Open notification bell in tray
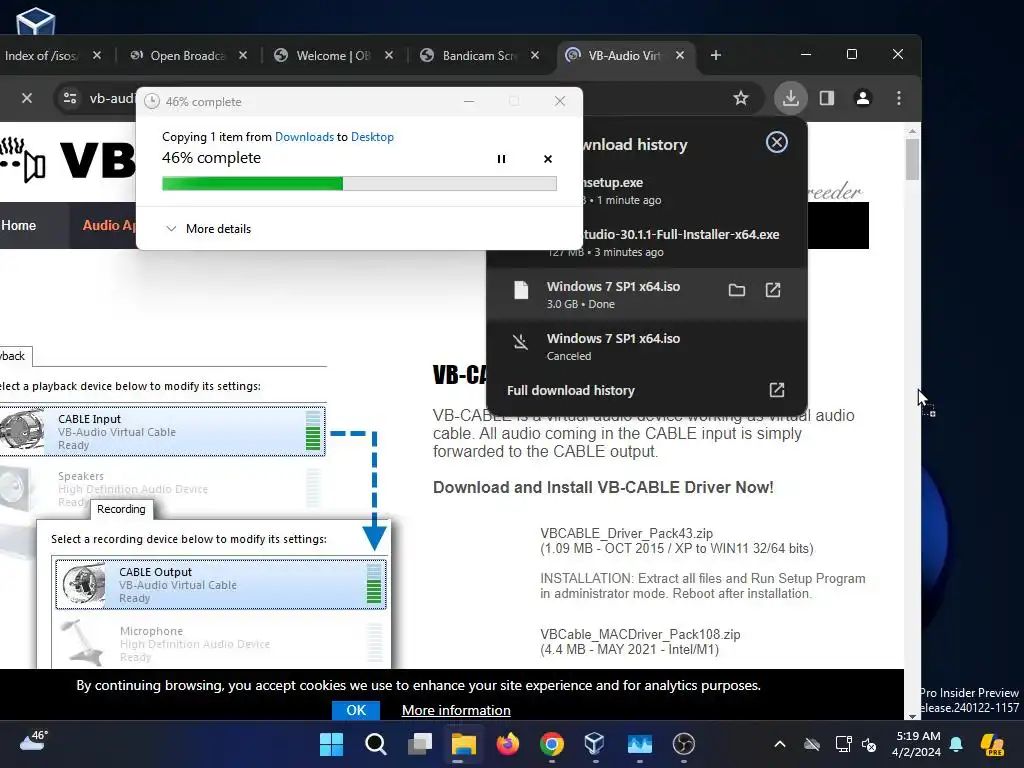 coord(956,744)
